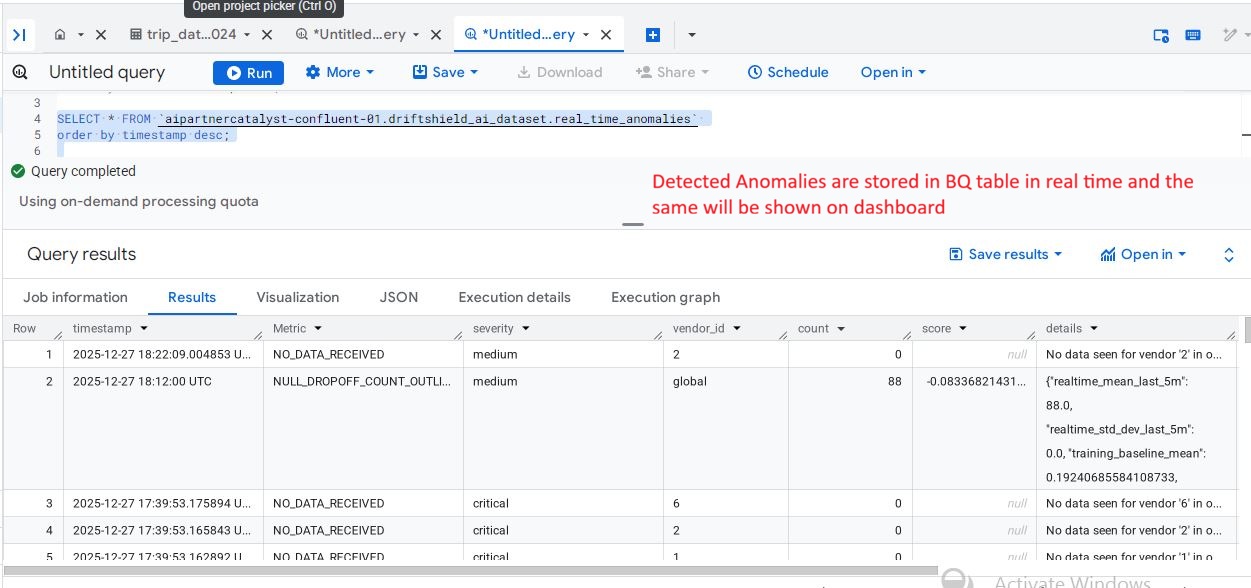
Task: Click the keyboard shortcuts icon
Action: (x=1193, y=35)
